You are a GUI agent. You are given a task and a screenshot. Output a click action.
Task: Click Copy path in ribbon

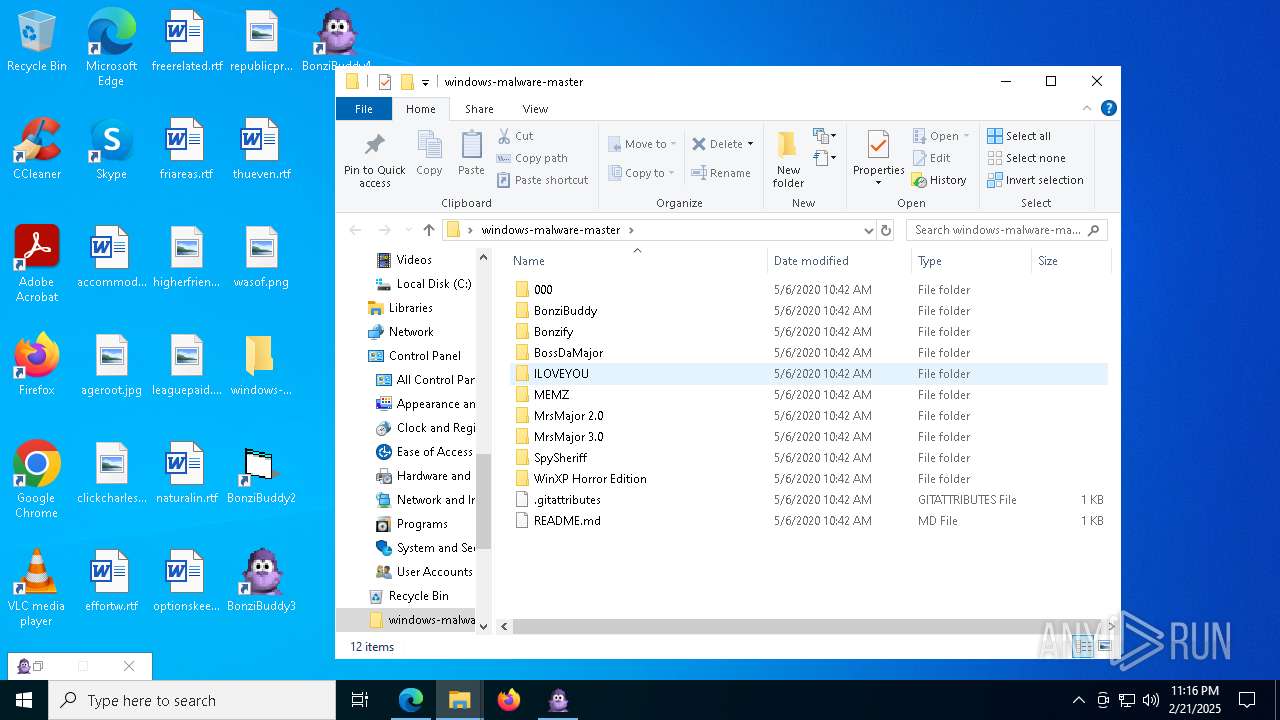click(x=532, y=158)
